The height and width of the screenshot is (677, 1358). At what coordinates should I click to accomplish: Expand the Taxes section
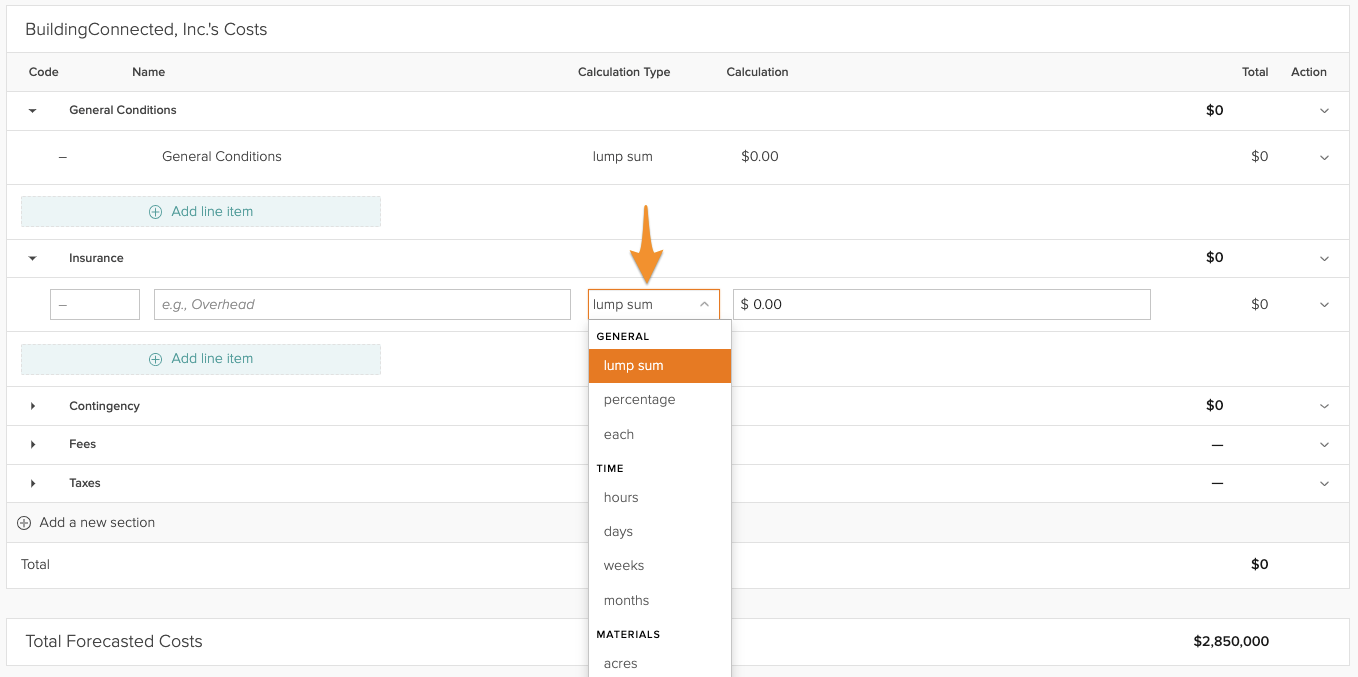tap(32, 483)
